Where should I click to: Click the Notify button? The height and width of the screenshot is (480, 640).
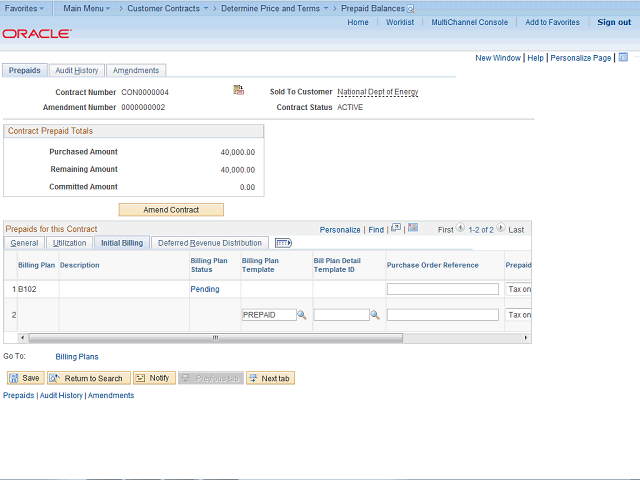[154, 378]
